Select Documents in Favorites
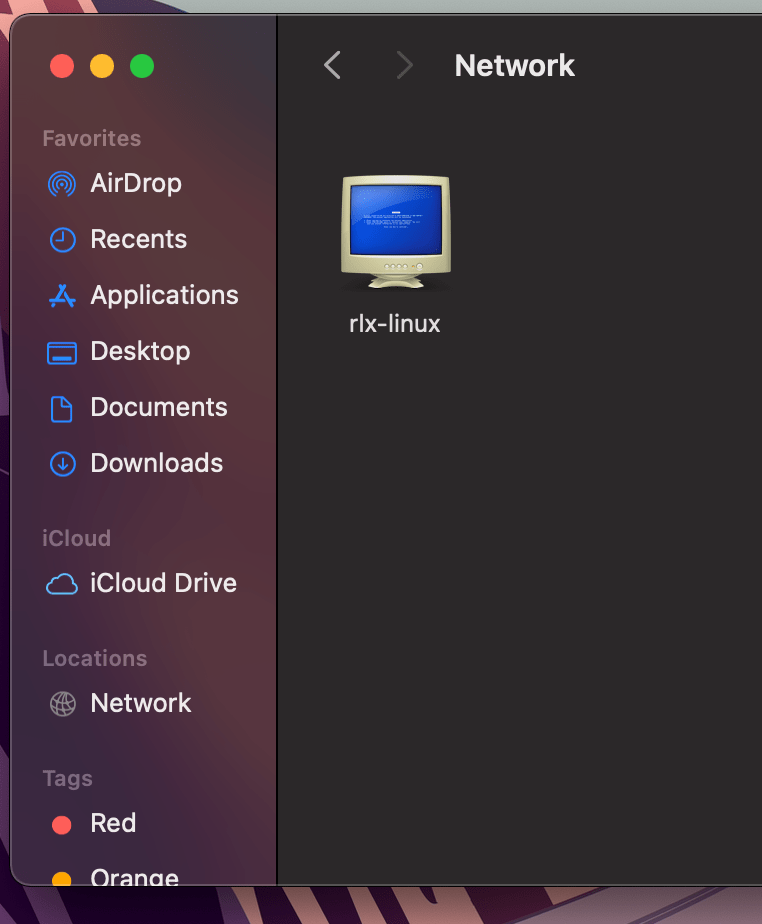The image size is (762, 924). (x=159, y=407)
